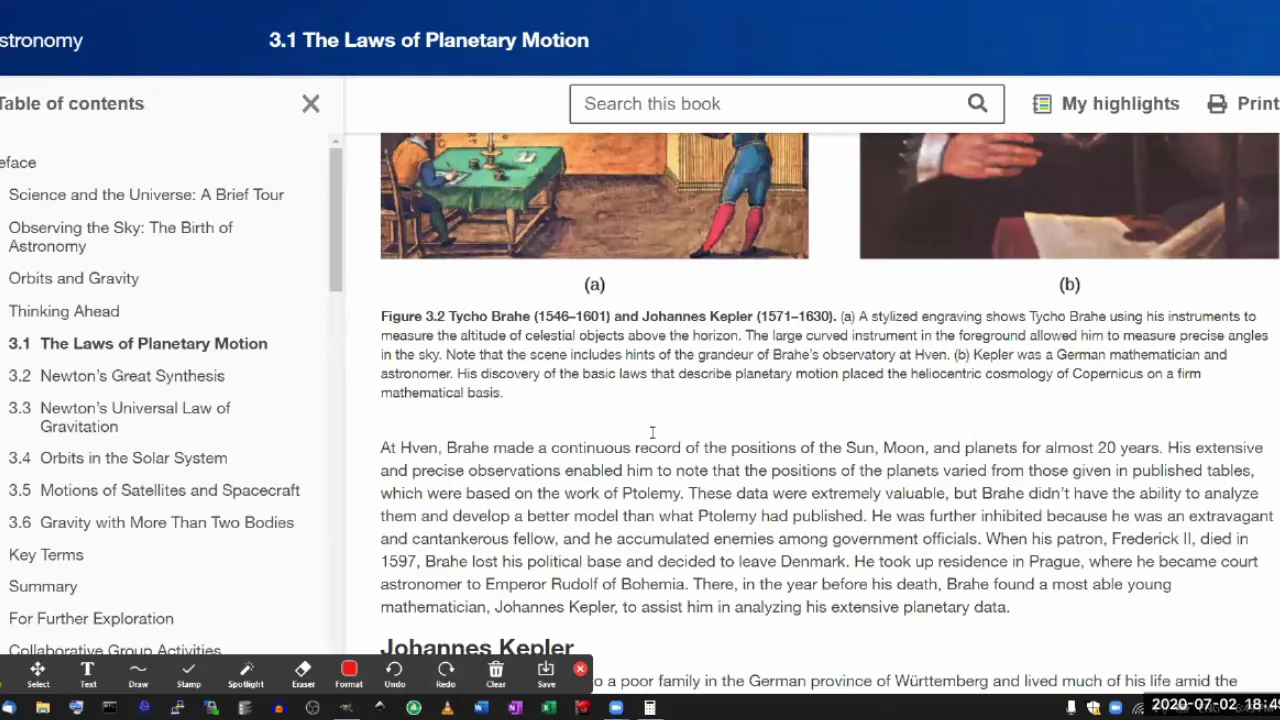
Task: Click the Wi-Fi network tray icon
Action: [1138, 708]
